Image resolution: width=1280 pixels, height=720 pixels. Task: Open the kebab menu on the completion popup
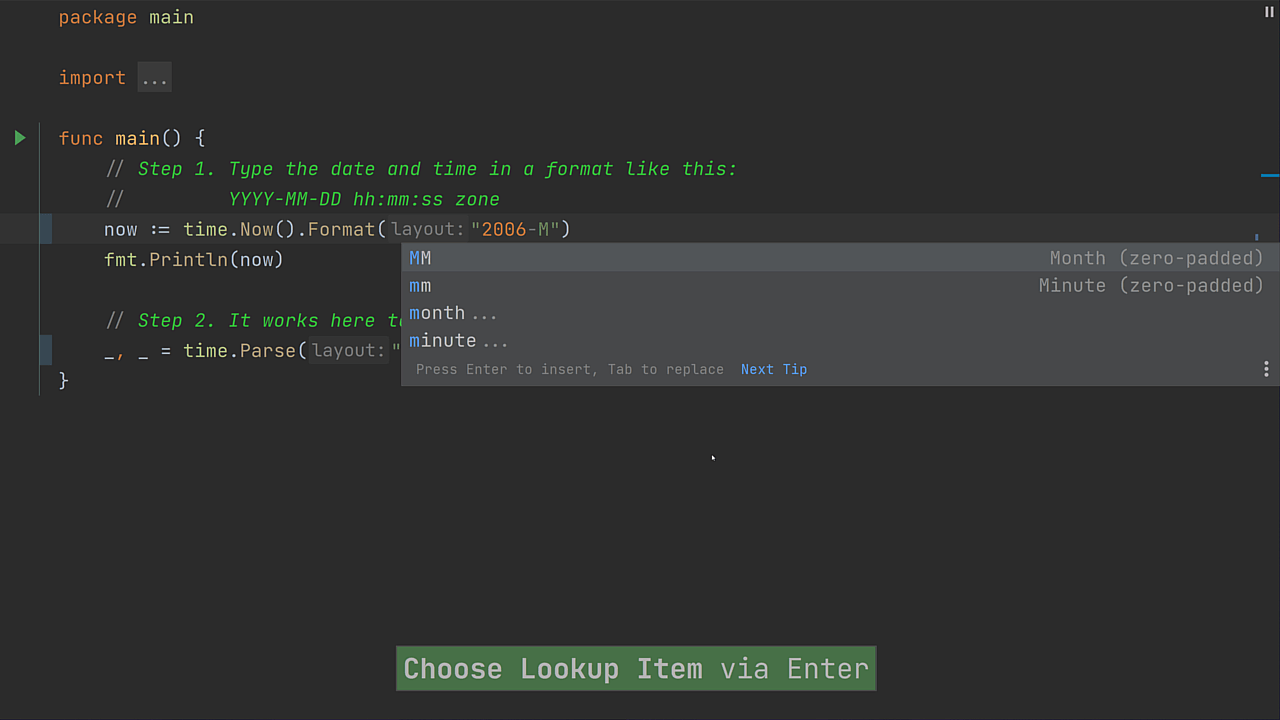1266,369
